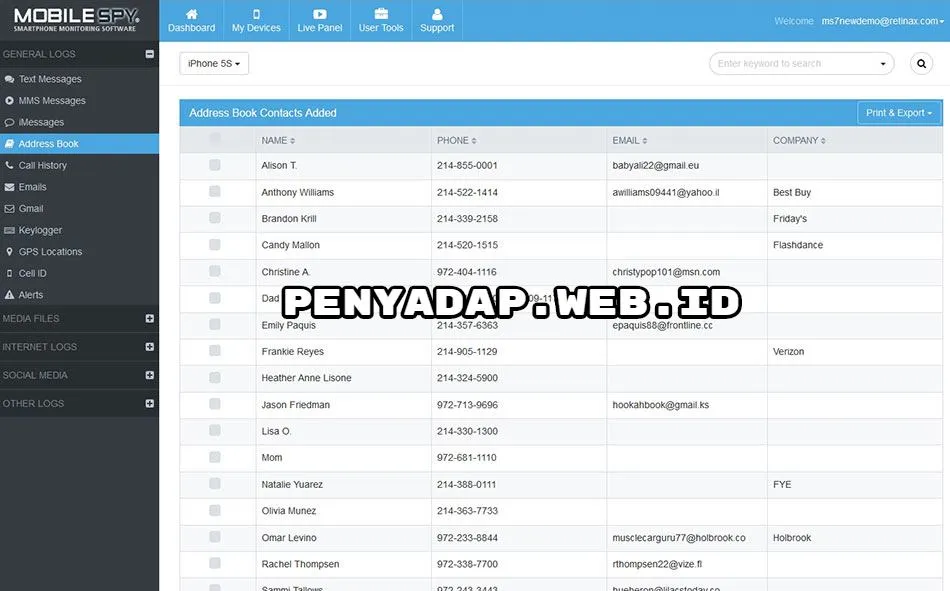This screenshot has width=950, height=591.
Task: Check the Jason Friedman row checkbox
Action: click(x=214, y=404)
